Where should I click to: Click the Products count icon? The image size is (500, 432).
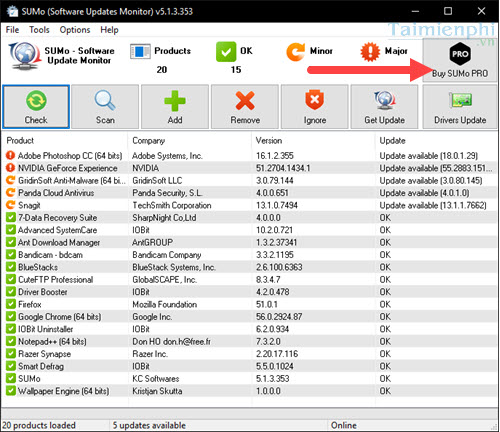pos(140,52)
